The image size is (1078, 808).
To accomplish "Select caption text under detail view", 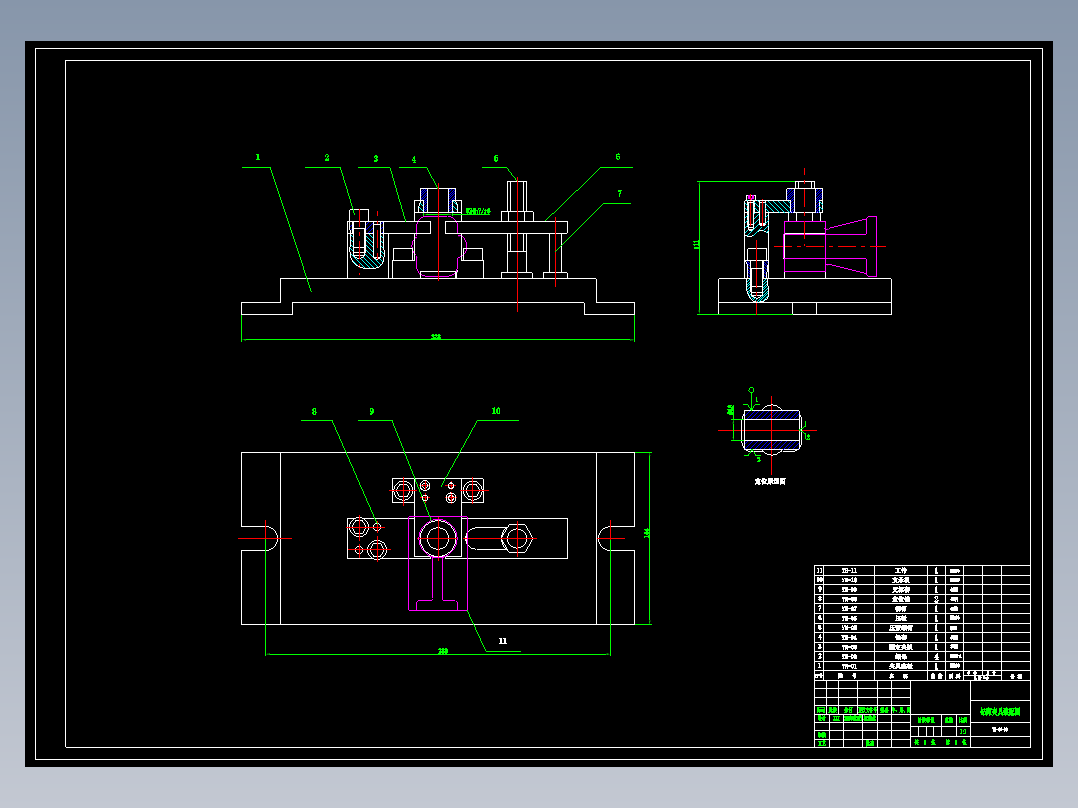I will point(770,481).
